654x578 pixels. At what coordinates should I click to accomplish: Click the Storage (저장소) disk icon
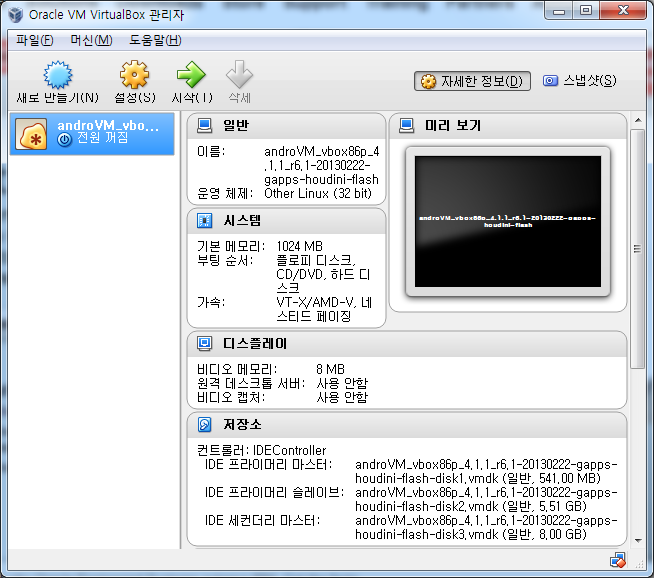[204, 425]
